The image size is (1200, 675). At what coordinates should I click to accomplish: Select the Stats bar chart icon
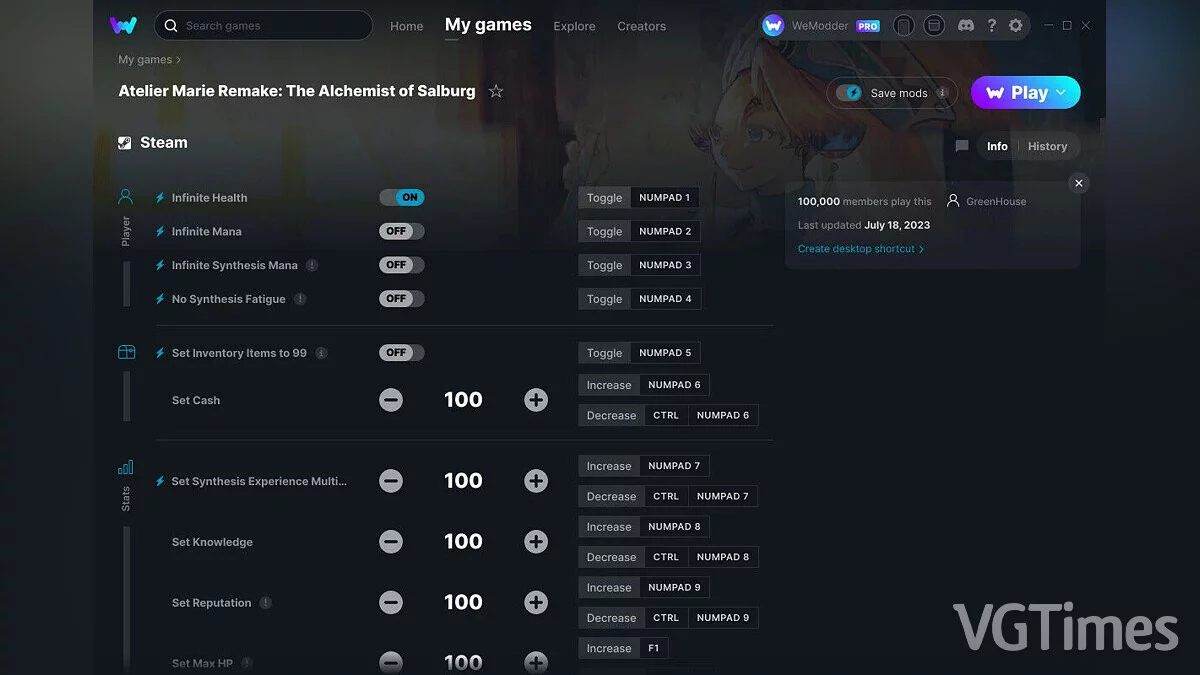click(x=126, y=467)
